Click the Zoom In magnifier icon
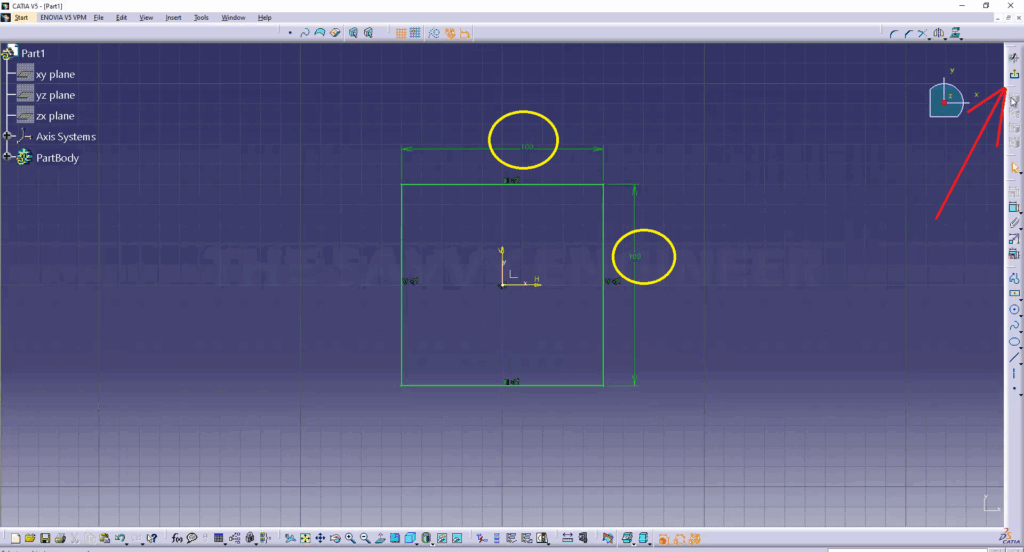The width and height of the screenshot is (1024, 552). pos(350,538)
